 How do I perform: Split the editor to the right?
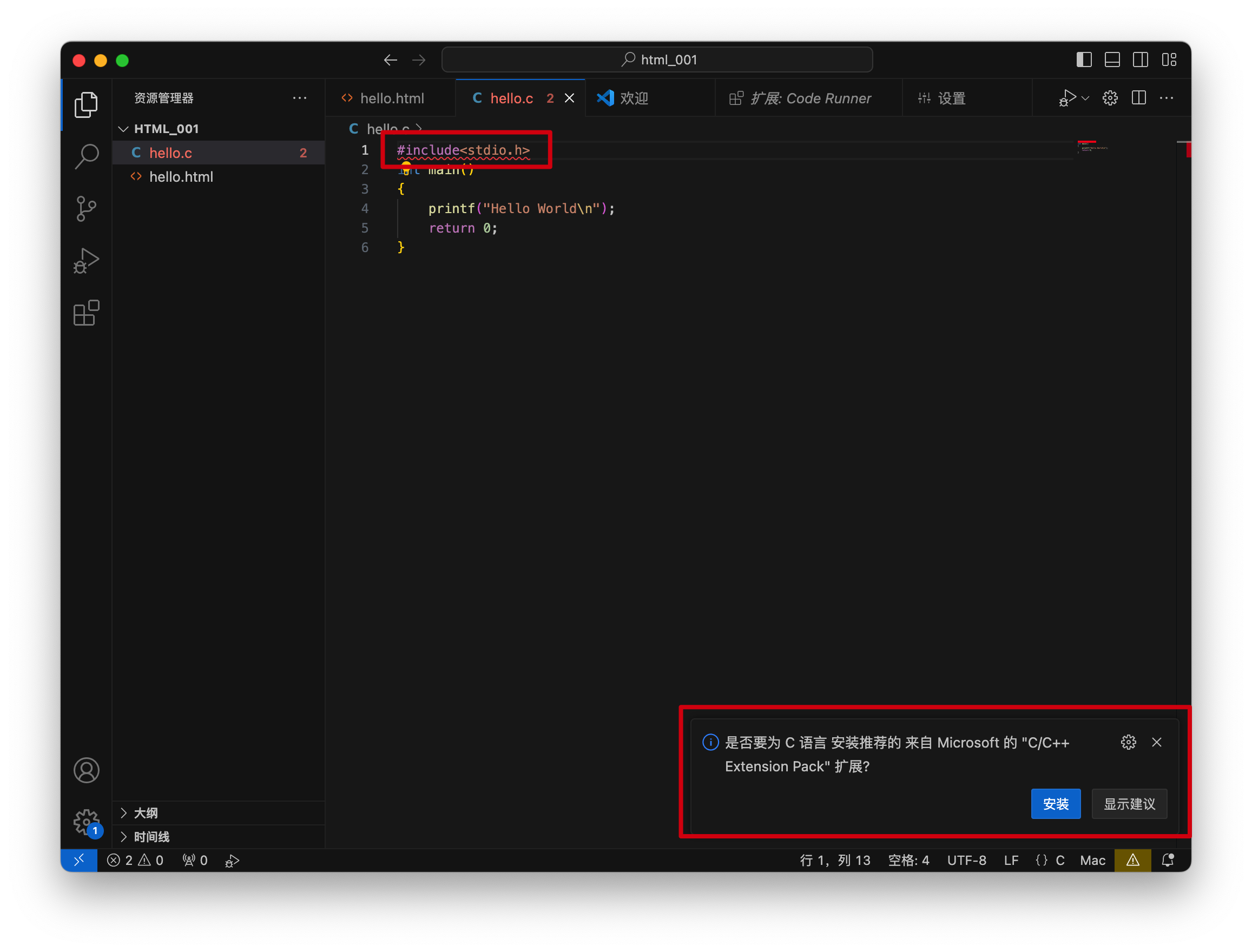click(1138, 98)
